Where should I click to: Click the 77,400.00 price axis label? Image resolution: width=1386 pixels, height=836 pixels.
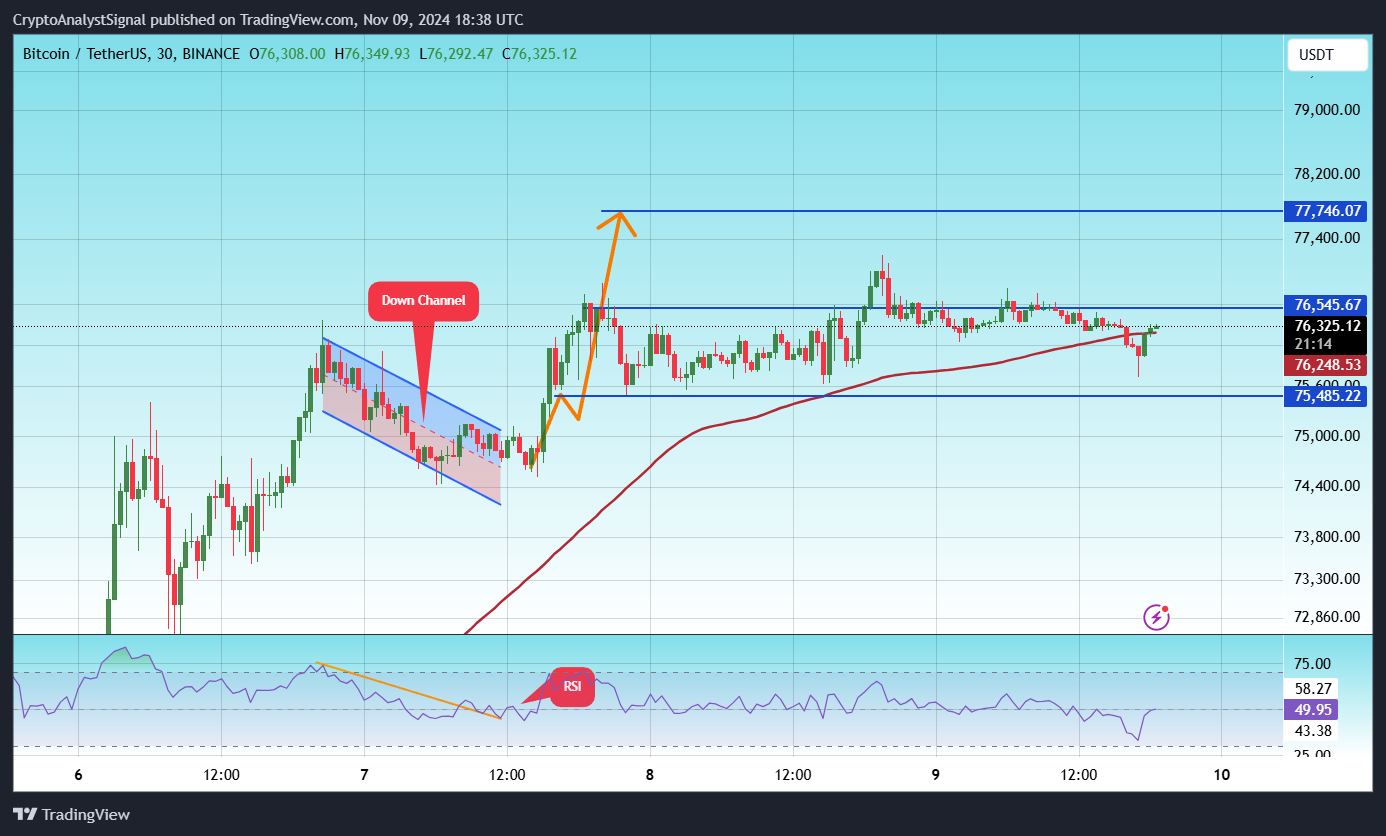coord(1326,238)
